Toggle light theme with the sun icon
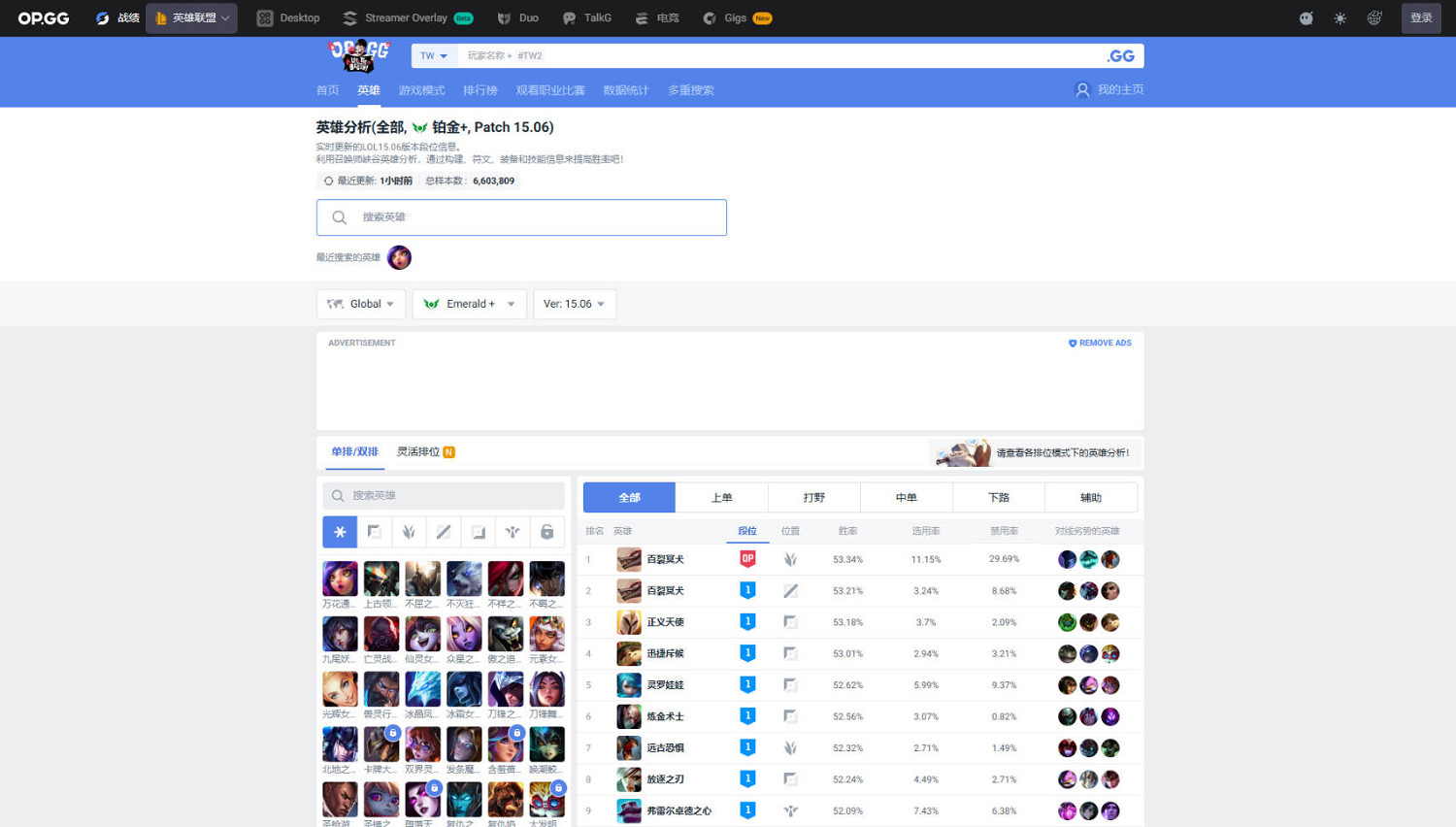This screenshot has height=827, width=1456. (1340, 17)
